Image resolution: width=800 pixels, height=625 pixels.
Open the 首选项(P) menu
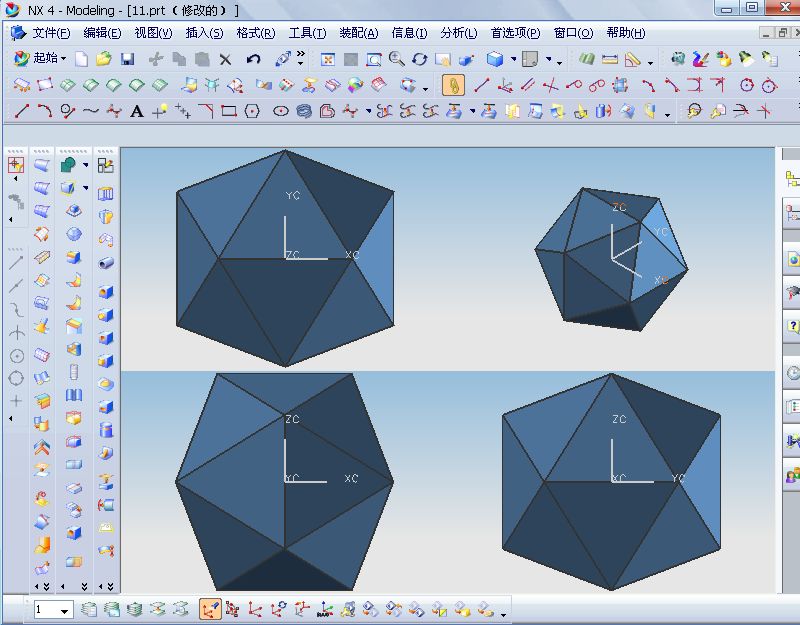point(515,33)
